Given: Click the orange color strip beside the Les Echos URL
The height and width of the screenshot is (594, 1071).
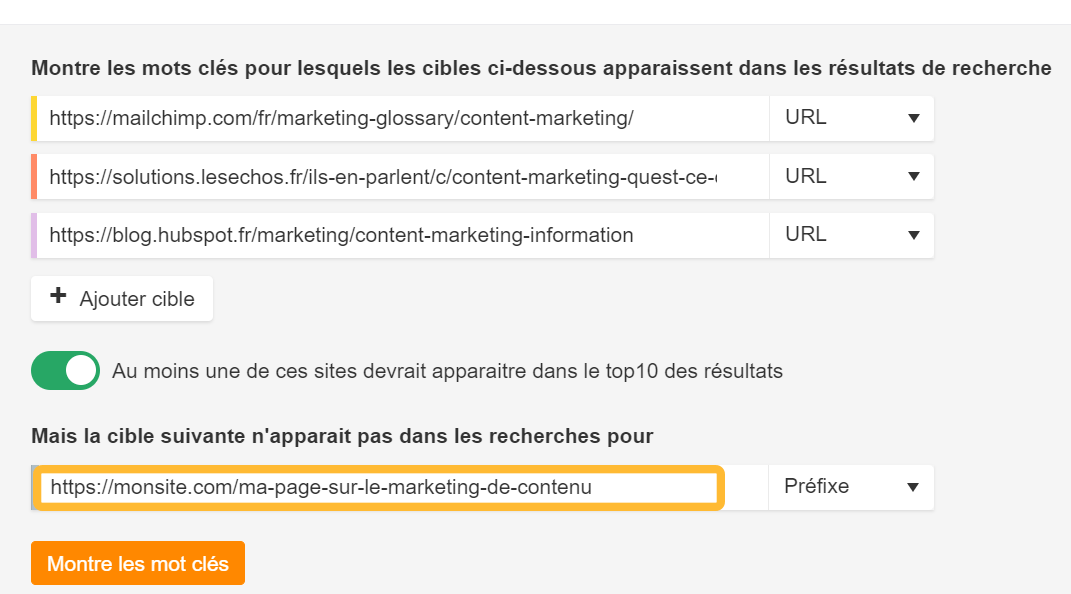Looking at the screenshot, I should 36,176.
